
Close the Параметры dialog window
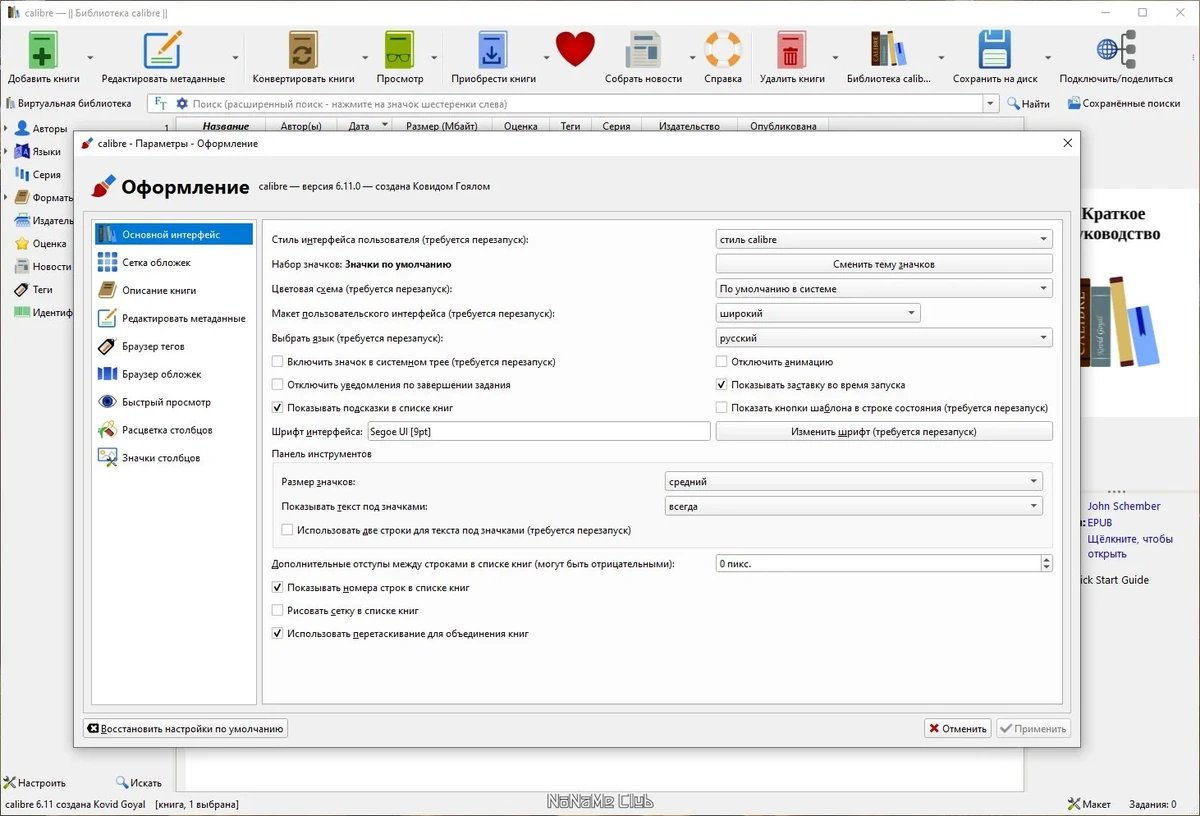tap(1068, 144)
